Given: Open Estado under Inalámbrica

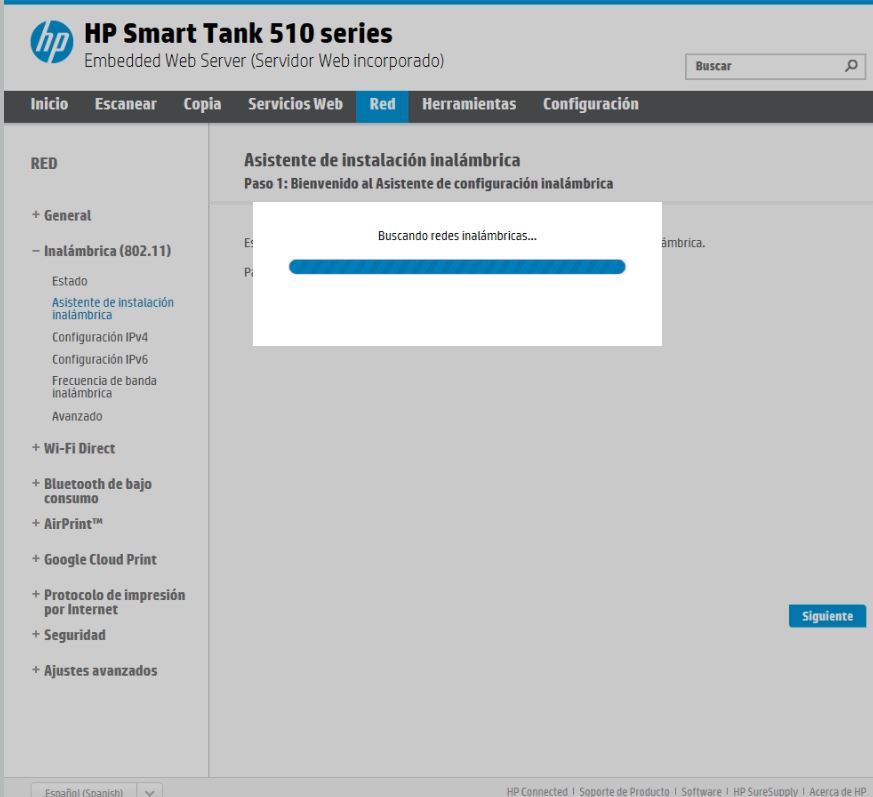Looking at the screenshot, I should 70,281.
